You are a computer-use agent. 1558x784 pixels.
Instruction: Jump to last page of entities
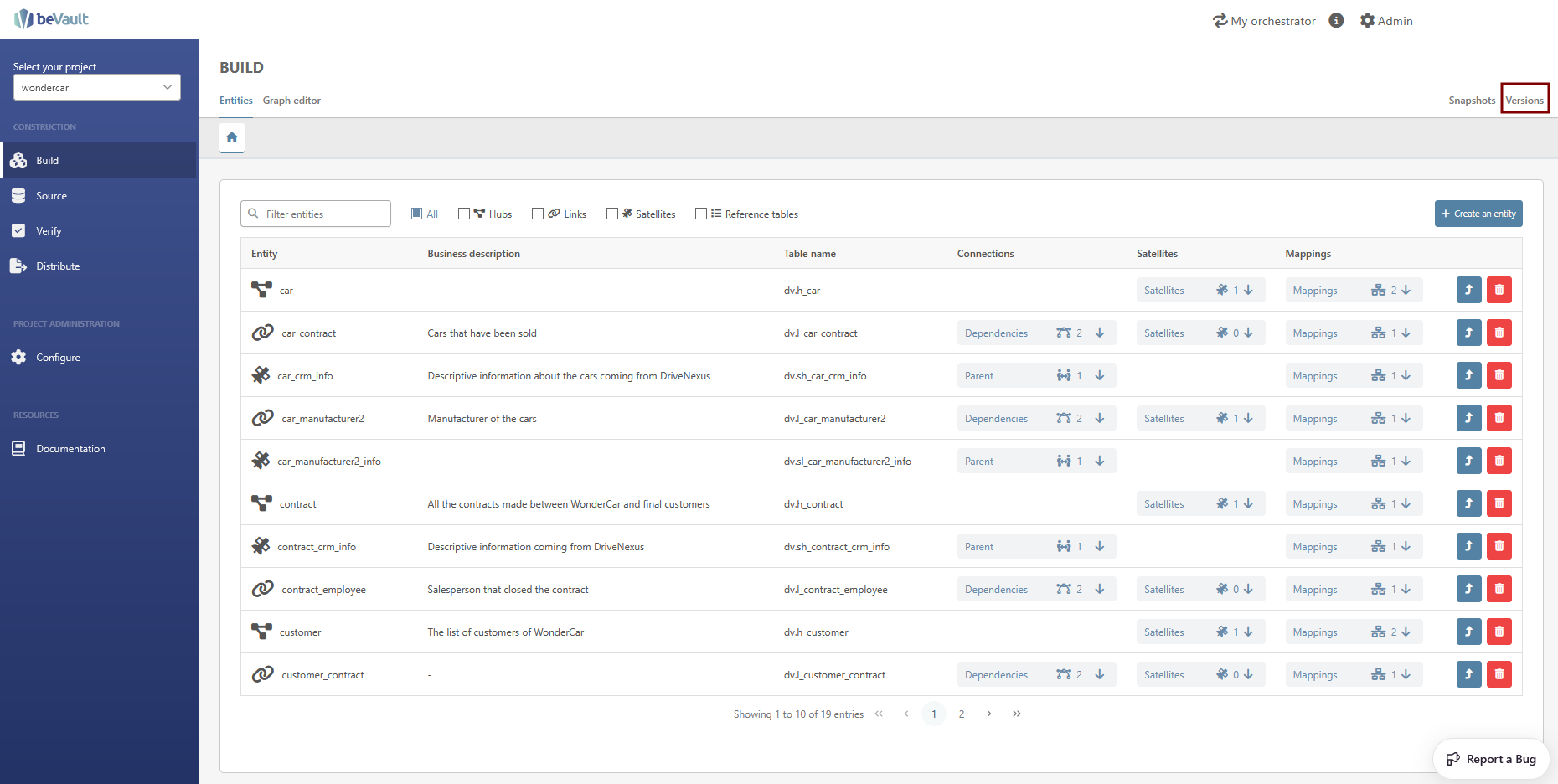click(1016, 714)
